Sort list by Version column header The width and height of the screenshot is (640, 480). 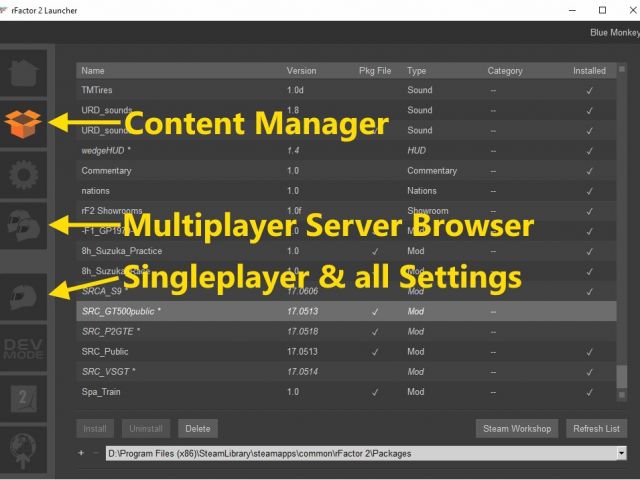coord(301,71)
